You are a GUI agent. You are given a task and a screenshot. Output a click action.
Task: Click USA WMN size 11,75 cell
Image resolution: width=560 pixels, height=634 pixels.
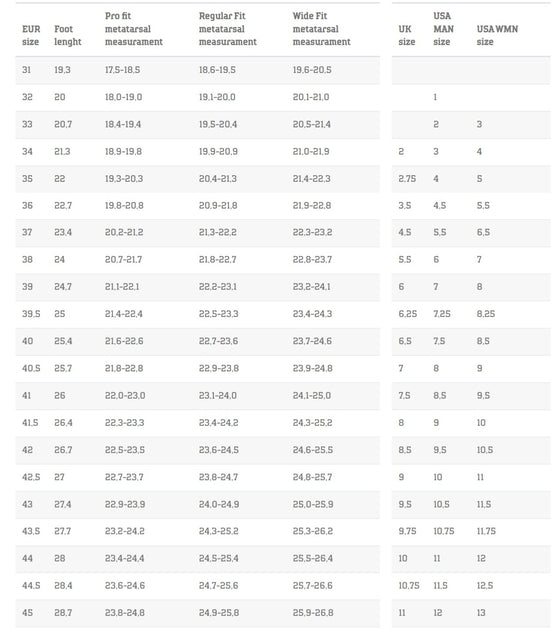(486, 531)
